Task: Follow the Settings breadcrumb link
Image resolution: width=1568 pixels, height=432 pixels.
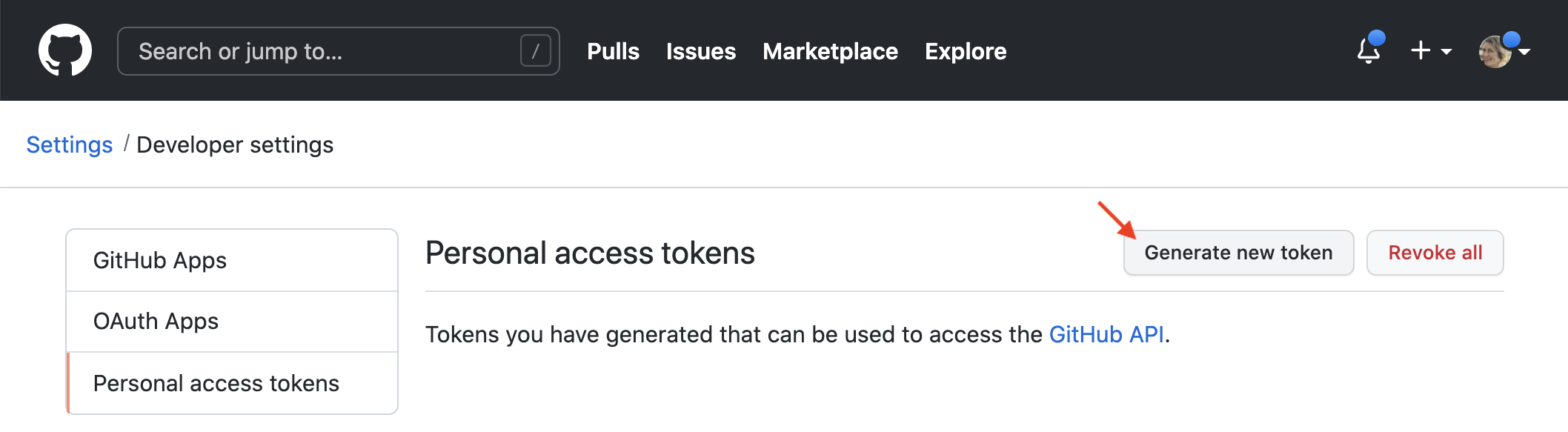Action: coord(70,144)
